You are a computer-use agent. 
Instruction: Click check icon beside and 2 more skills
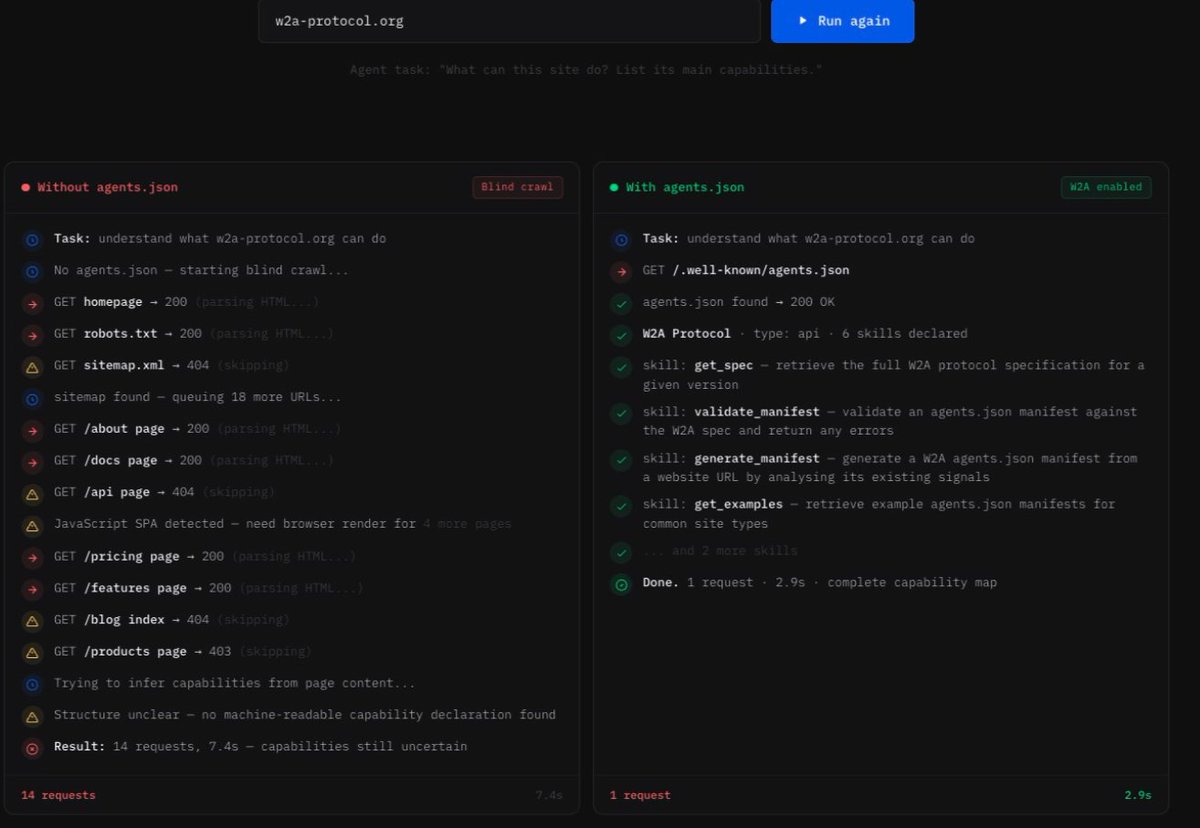coord(621,552)
